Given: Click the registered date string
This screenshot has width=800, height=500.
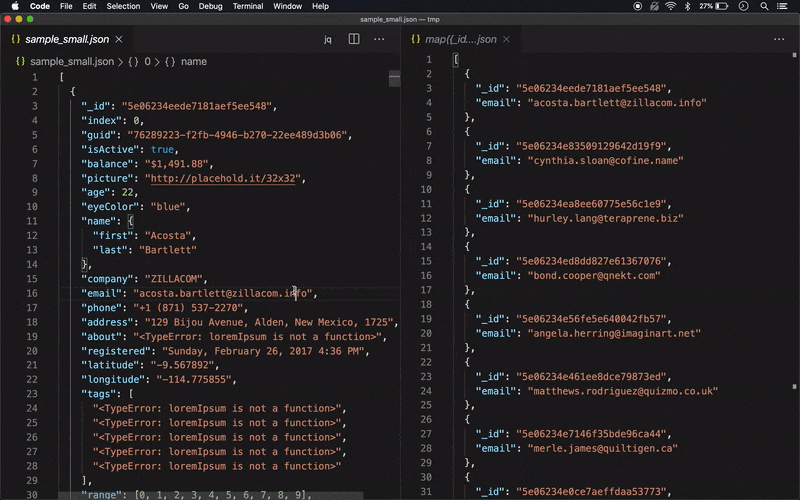Looking at the screenshot, I should (263, 351).
